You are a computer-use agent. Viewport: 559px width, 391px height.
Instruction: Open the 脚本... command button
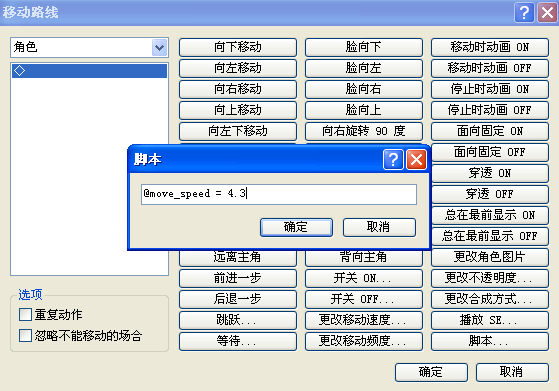490,341
